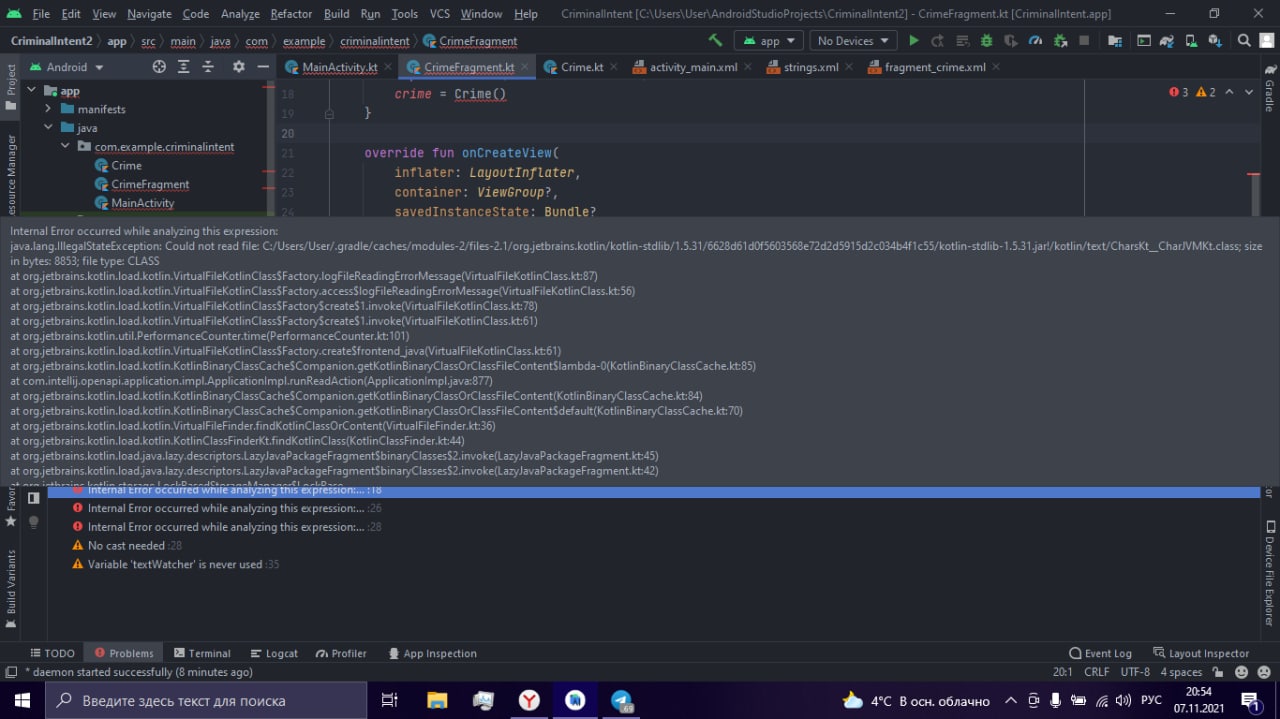Toggle preview panel icon in Problems sidebar

click(x=33, y=497)
